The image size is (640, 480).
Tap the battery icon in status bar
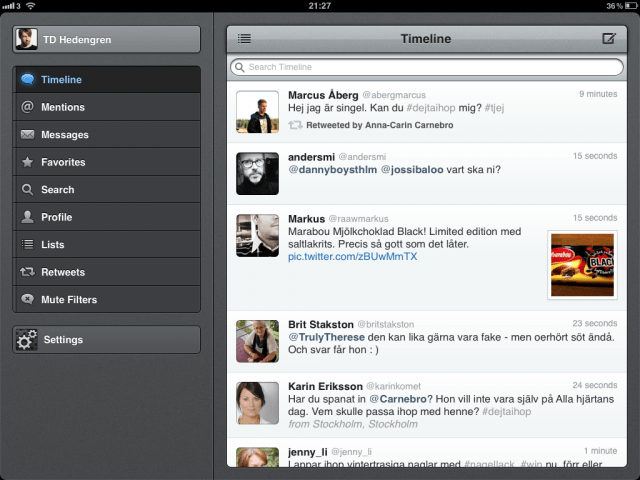(631, 6)
